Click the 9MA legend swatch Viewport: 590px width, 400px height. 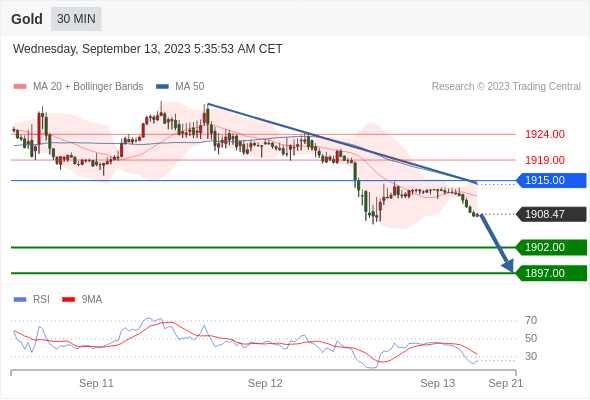68,300
